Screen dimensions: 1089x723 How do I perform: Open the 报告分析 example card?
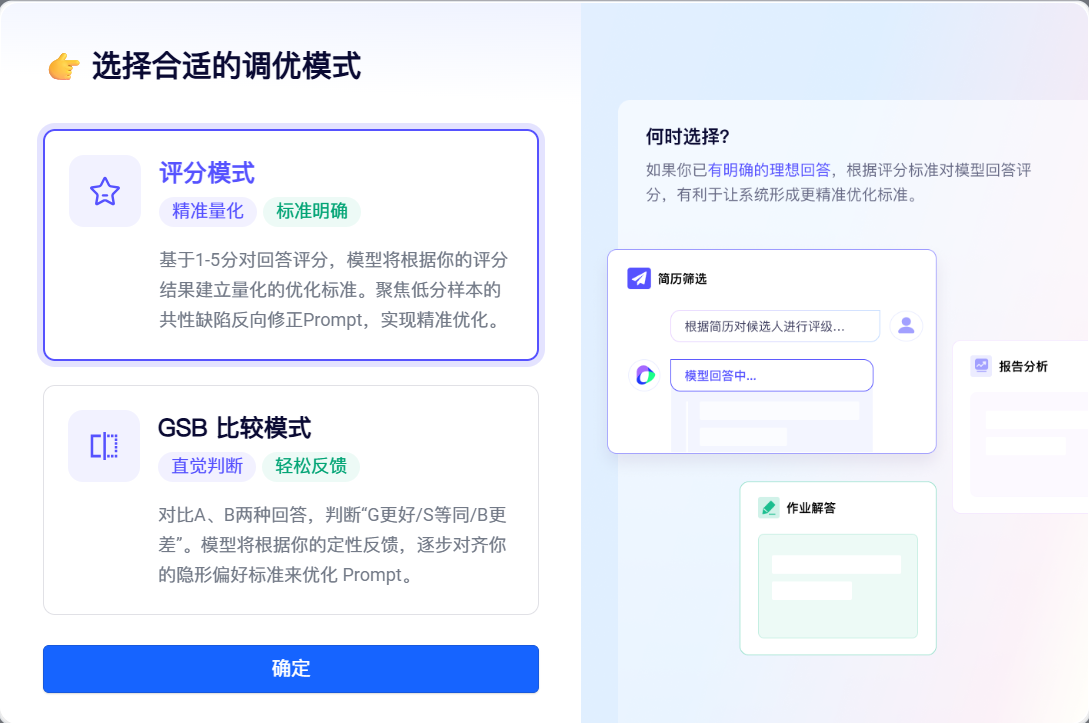pyautogui.click(x=1021, y=426)
